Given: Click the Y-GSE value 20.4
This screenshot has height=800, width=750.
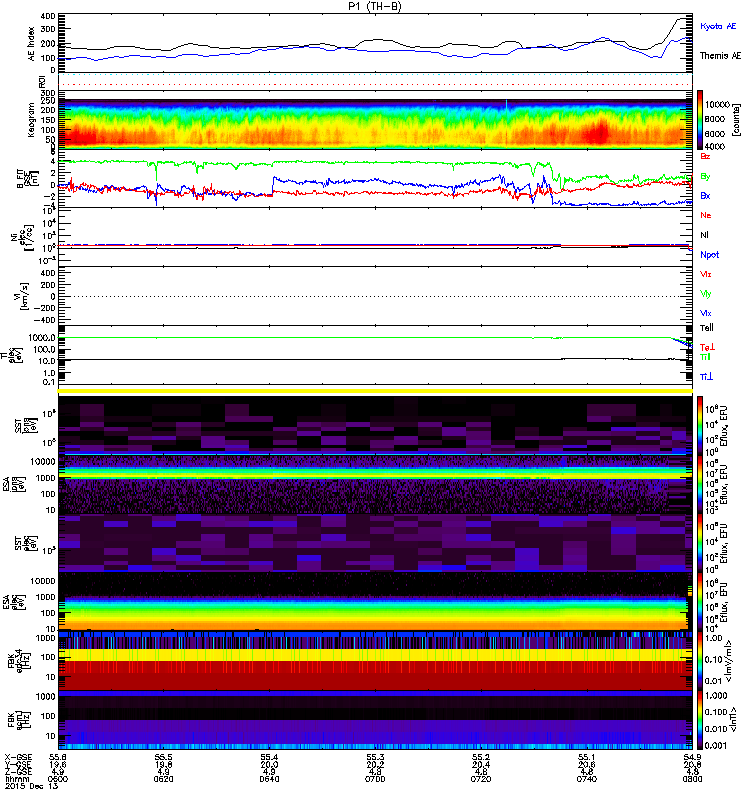Looking at the screenshot, I should pos(481,764).
